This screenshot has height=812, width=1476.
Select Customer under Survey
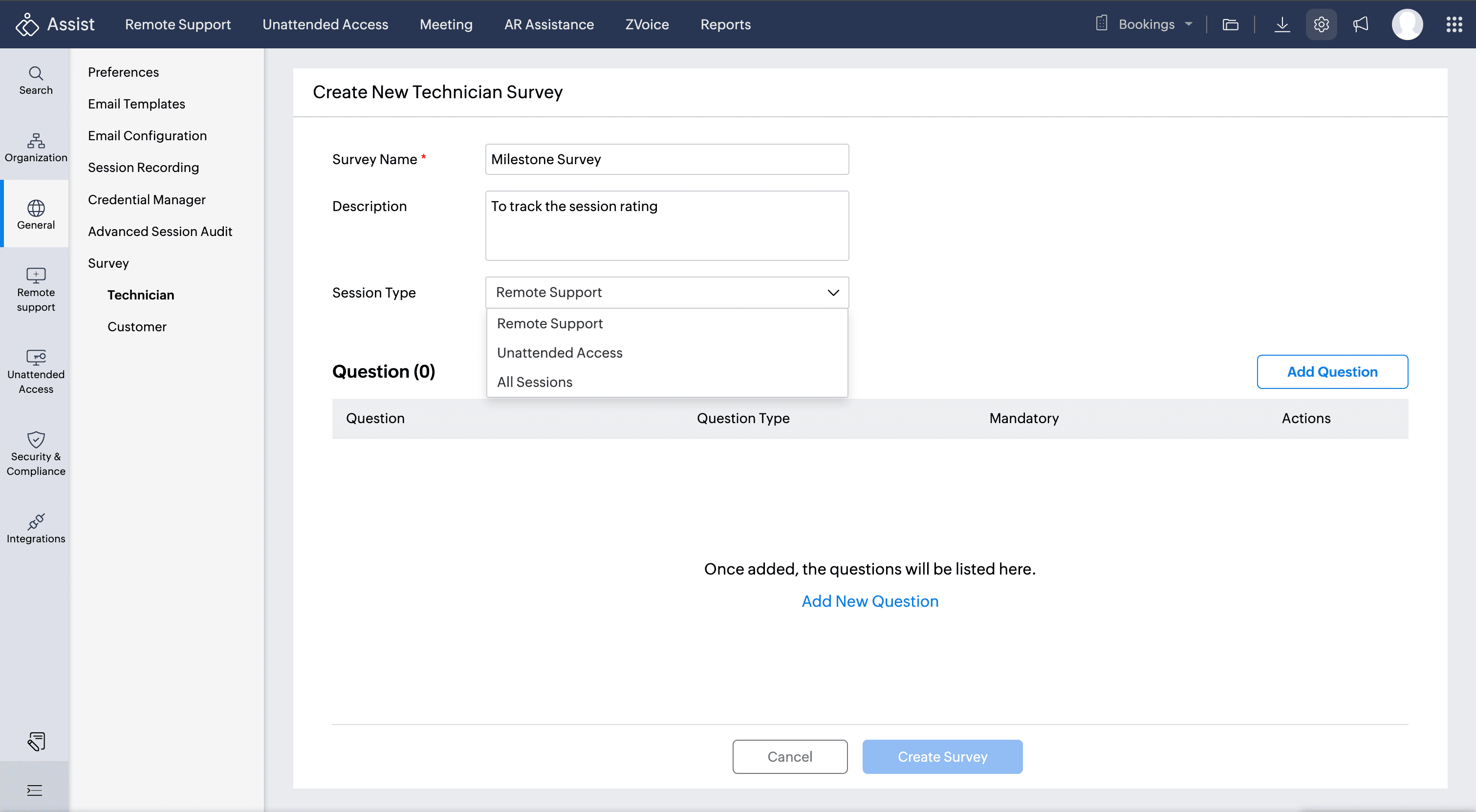point(136,326)
